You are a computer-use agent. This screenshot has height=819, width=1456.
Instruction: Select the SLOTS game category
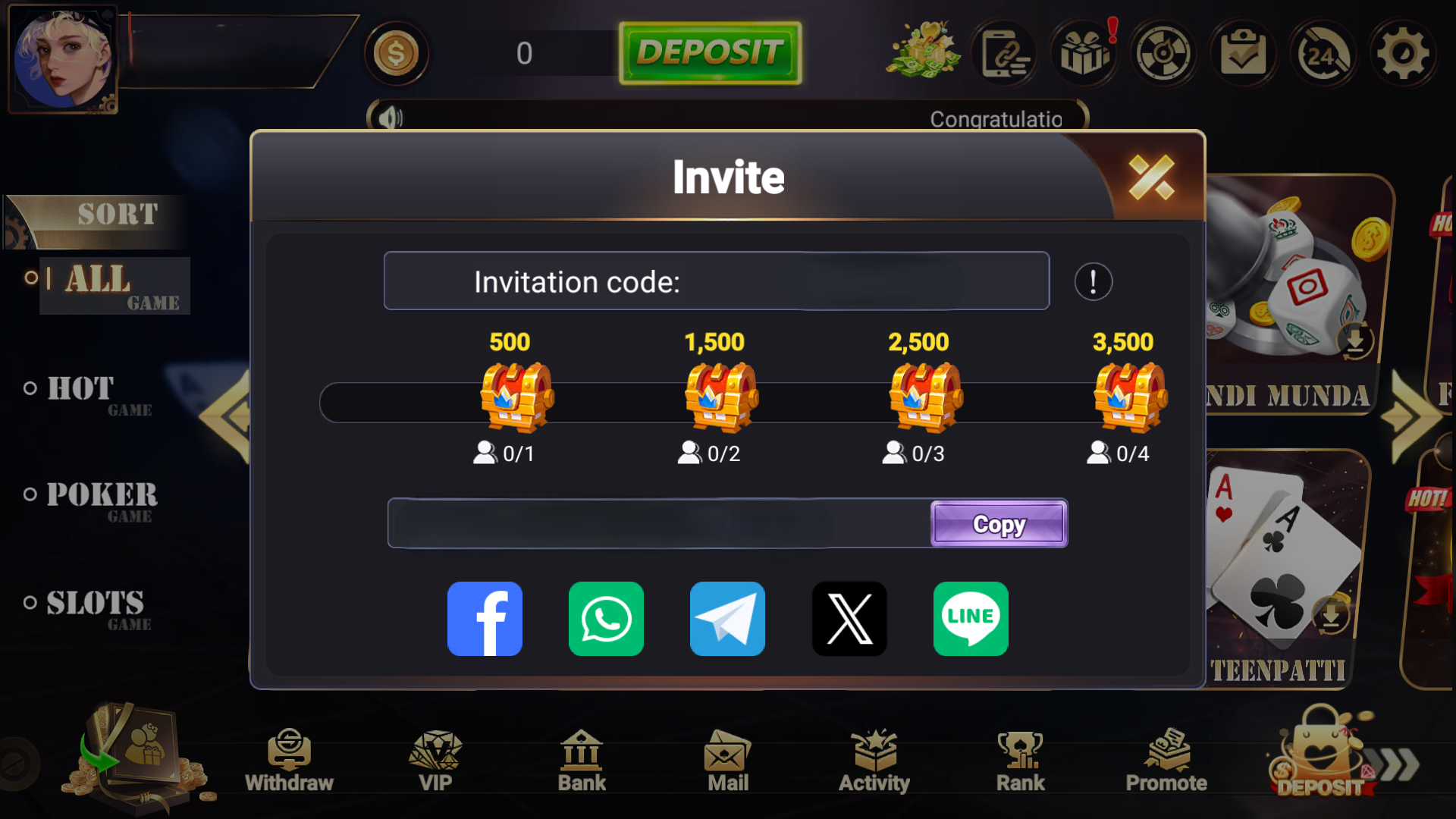tap(88, 609)
